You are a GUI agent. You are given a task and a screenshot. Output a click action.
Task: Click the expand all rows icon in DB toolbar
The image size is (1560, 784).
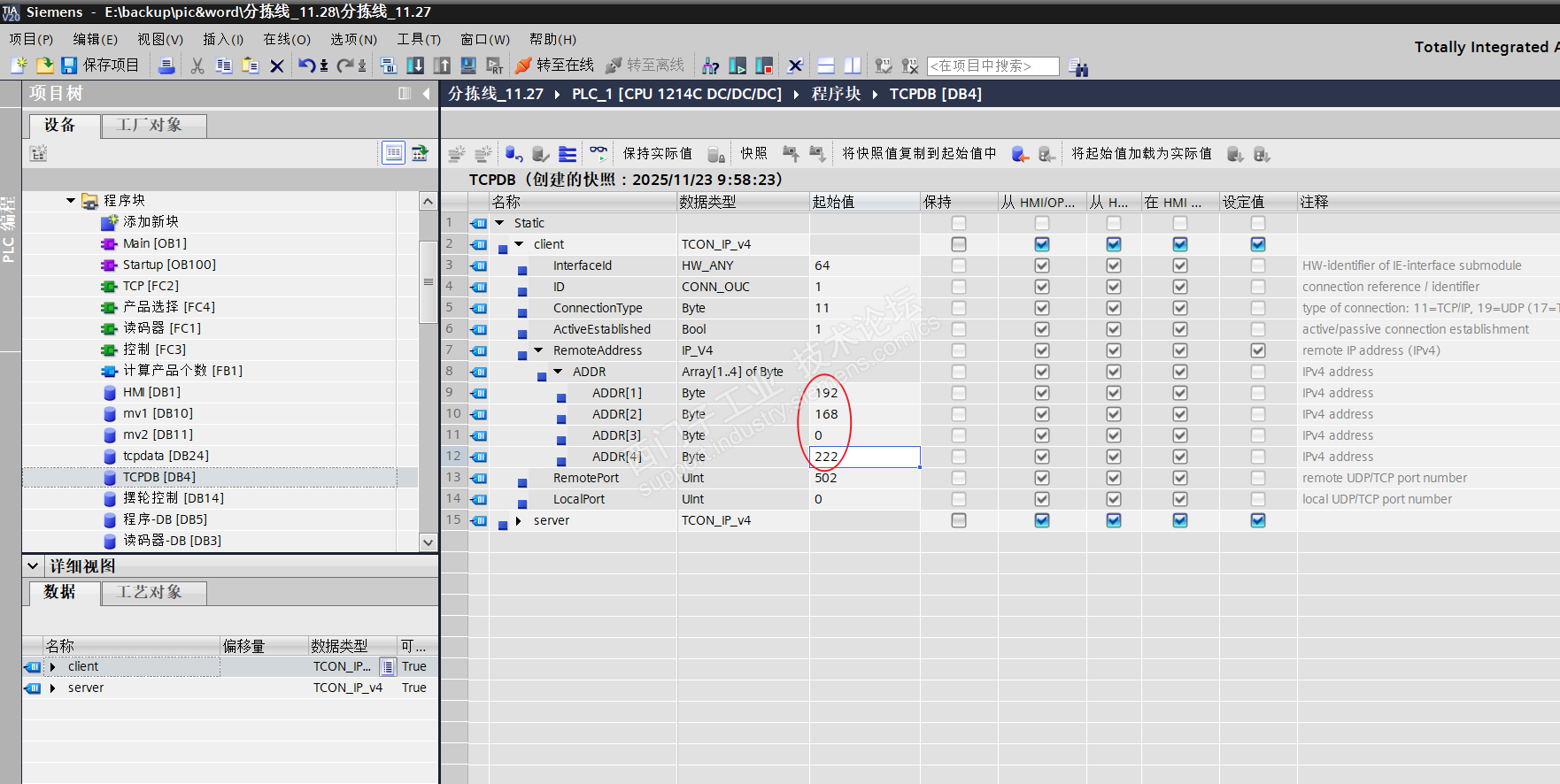(568, 154)
